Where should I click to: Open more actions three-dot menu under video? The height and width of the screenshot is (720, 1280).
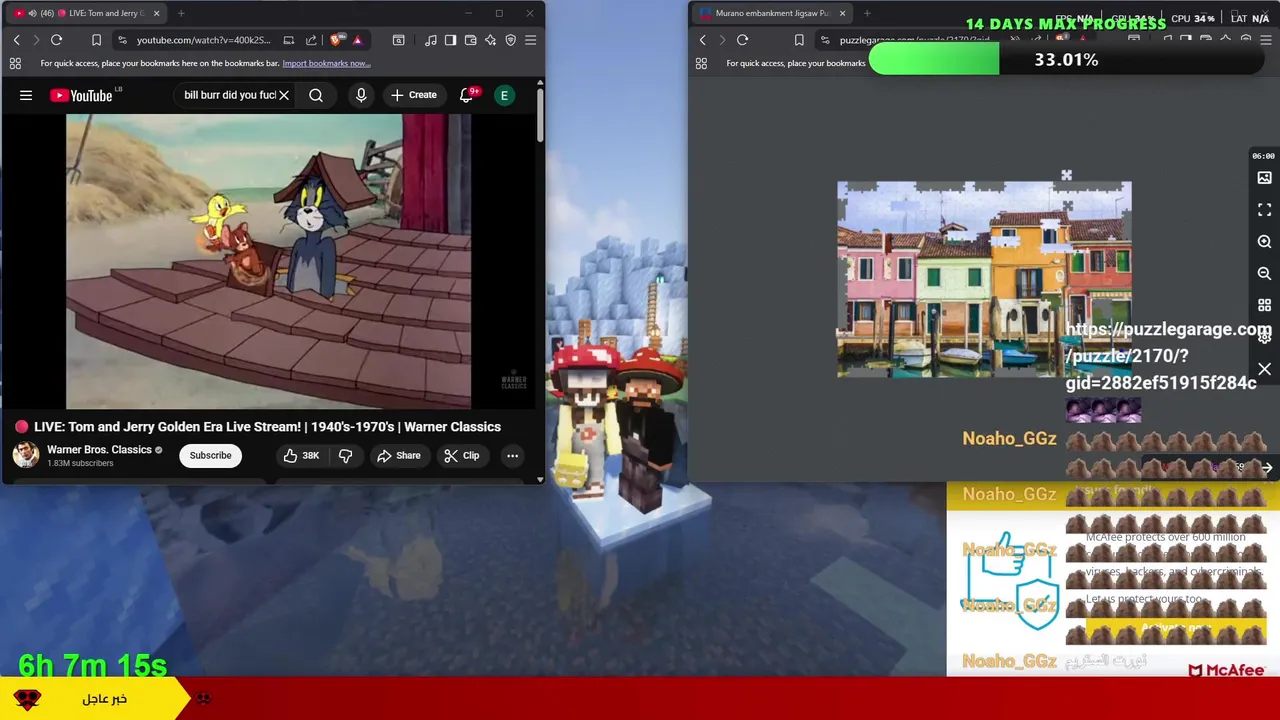click(x=512, y=455)
